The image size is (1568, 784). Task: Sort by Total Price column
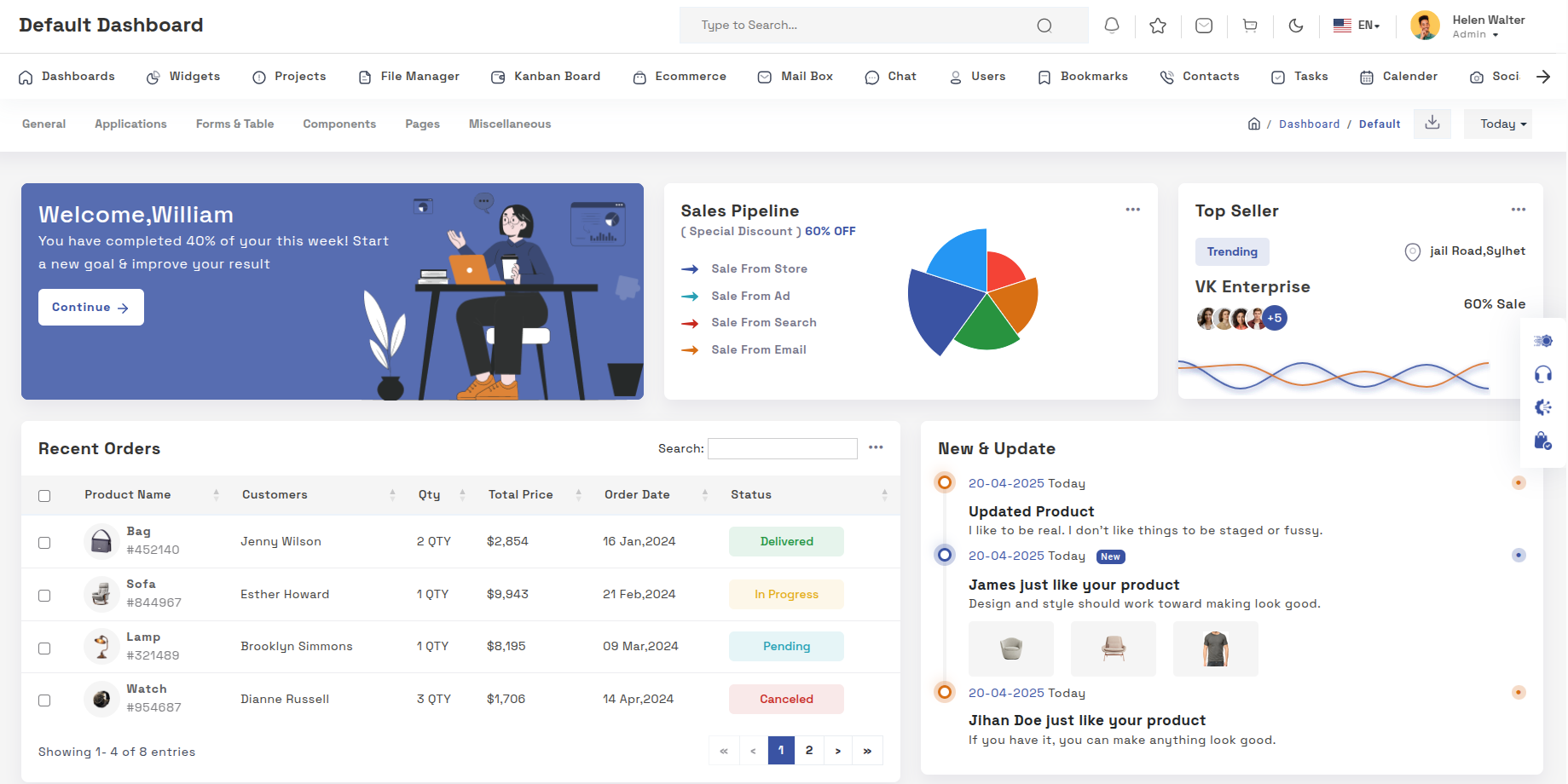(535, 495)
